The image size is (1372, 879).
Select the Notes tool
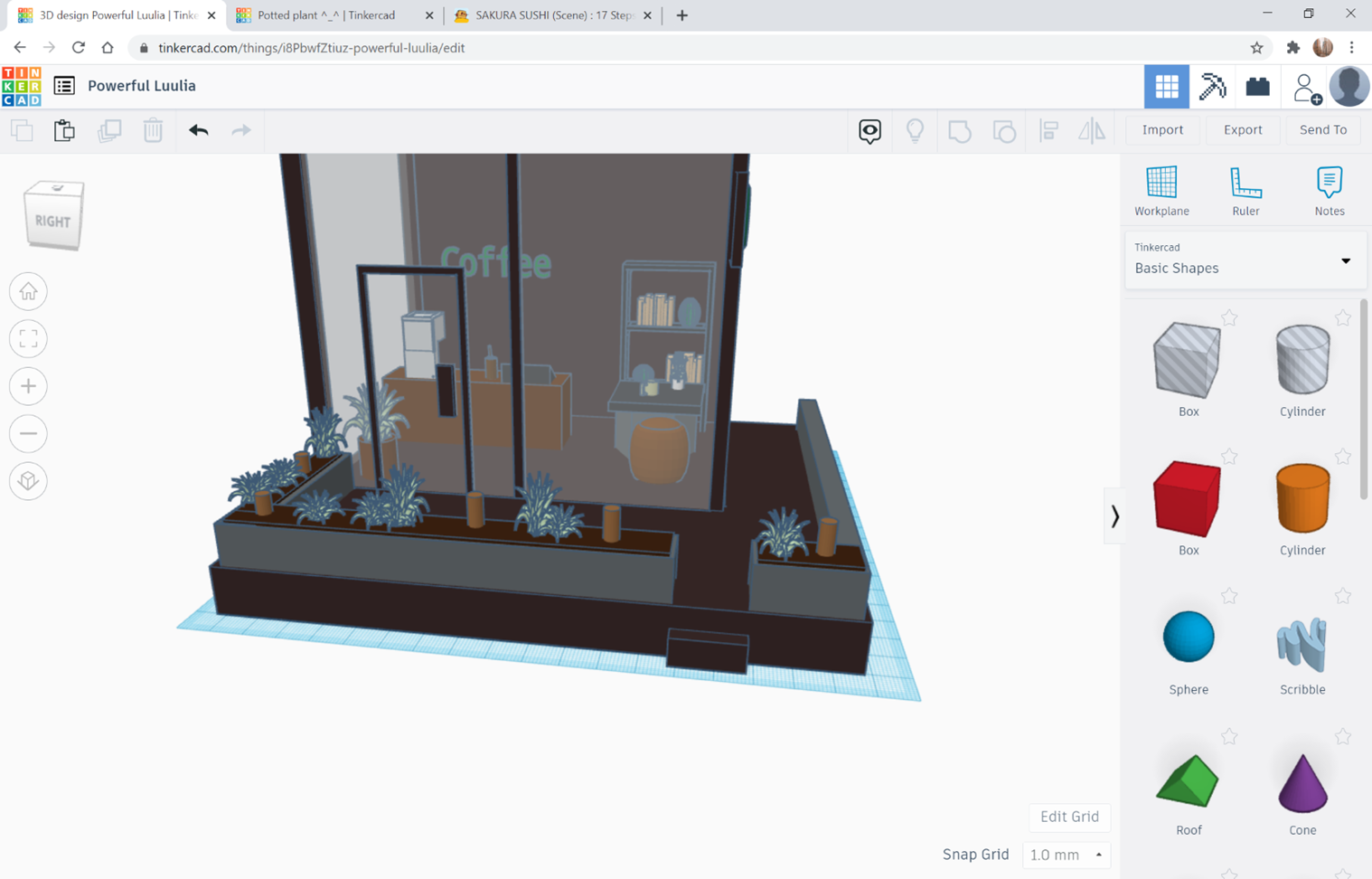pos(1330,191)
